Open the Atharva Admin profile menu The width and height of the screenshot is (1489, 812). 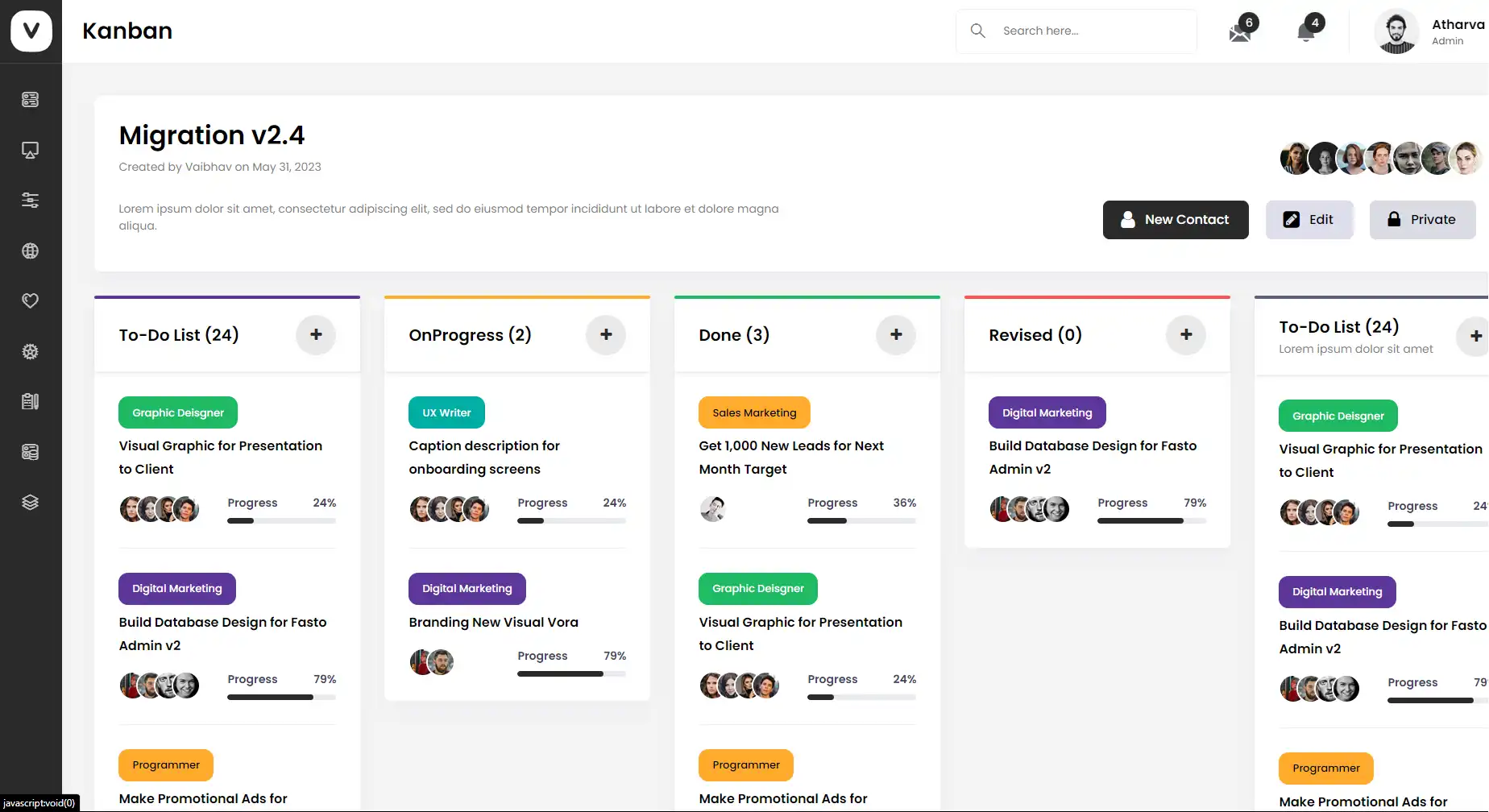pyautogui.click(x=1430, y=32)
